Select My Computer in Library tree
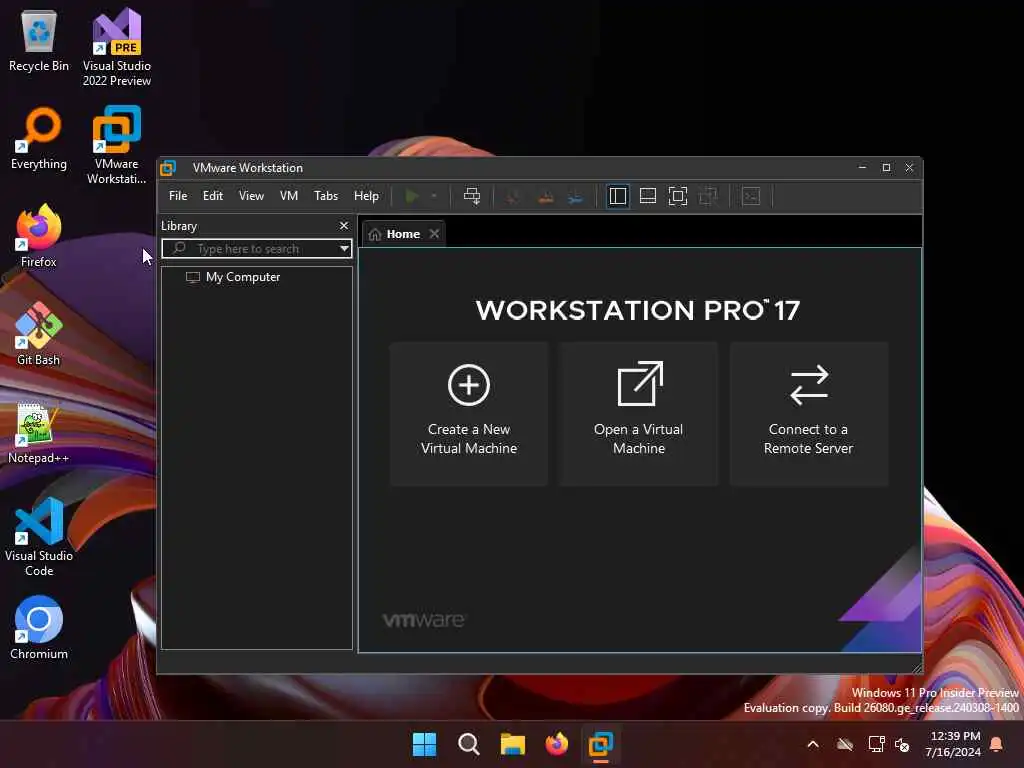Image resolution: width=1024 pixels, height=768 pixels. (x=242, y=277)
